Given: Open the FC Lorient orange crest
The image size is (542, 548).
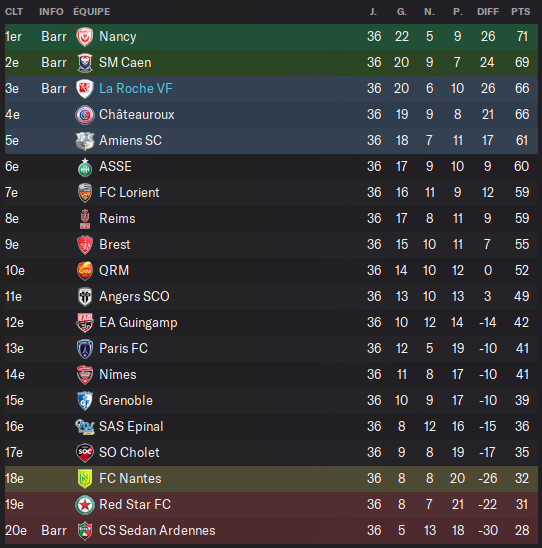Looking at the screenshot, I should point(85,193).
